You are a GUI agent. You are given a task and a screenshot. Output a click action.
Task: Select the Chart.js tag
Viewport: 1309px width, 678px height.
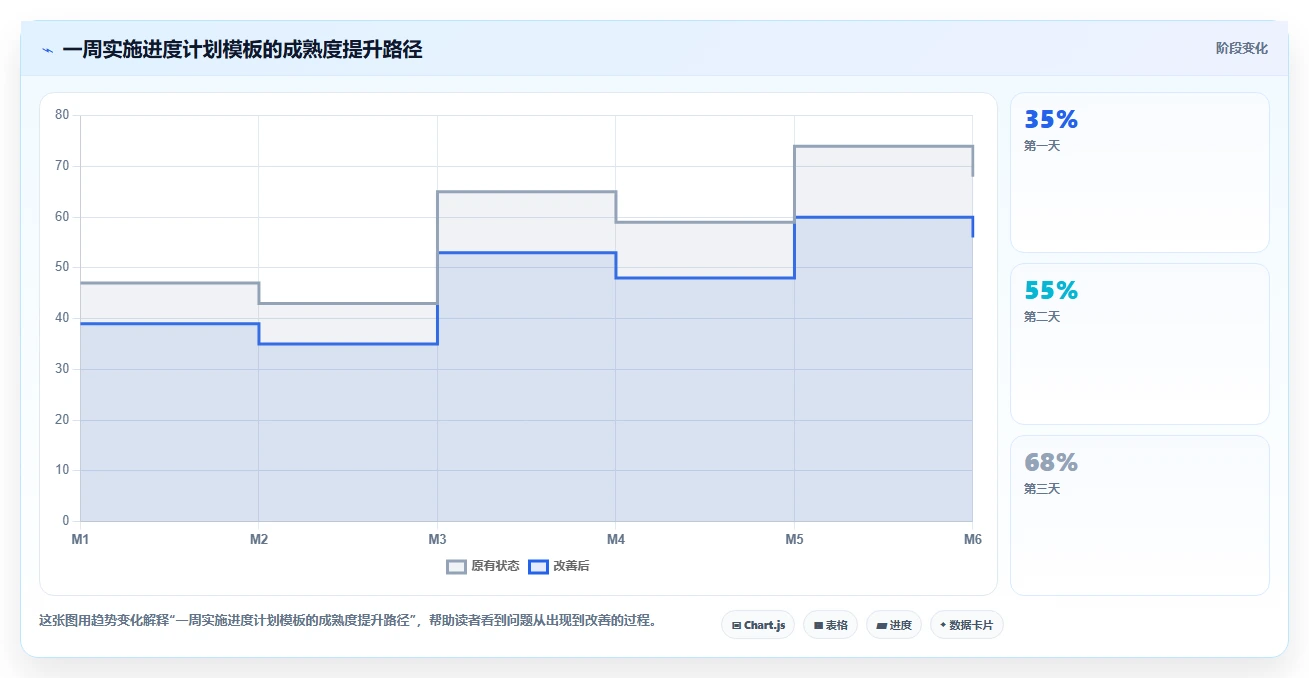click(758, 625)
